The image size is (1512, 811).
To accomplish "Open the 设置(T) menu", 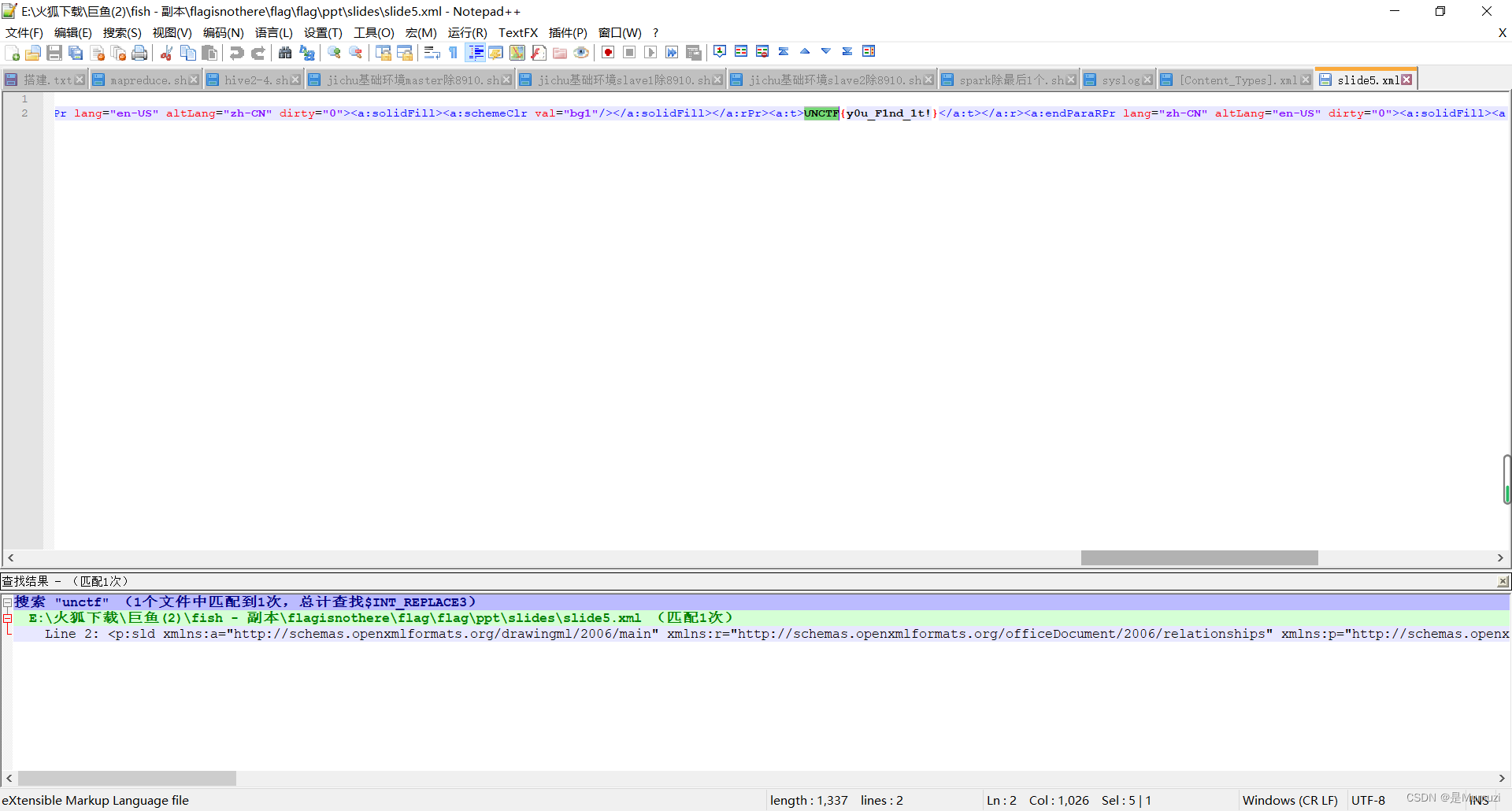I will (x=323, y=32).
